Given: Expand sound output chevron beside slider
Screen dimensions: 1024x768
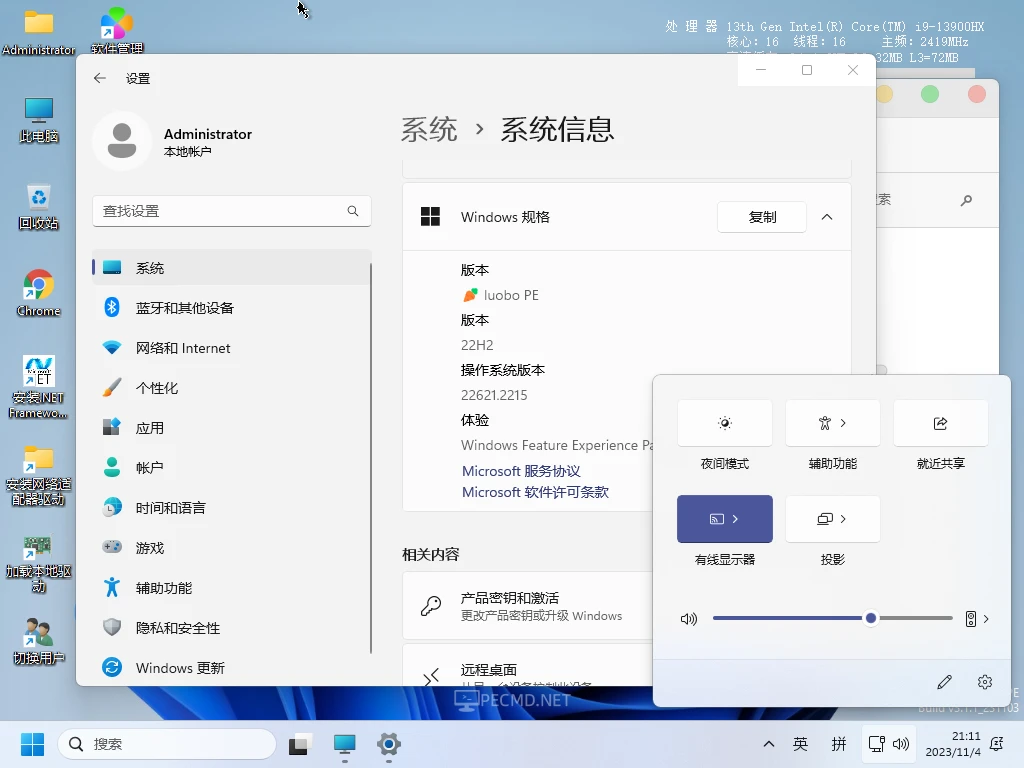Looking at the screenshot, I should pos(986,618).
